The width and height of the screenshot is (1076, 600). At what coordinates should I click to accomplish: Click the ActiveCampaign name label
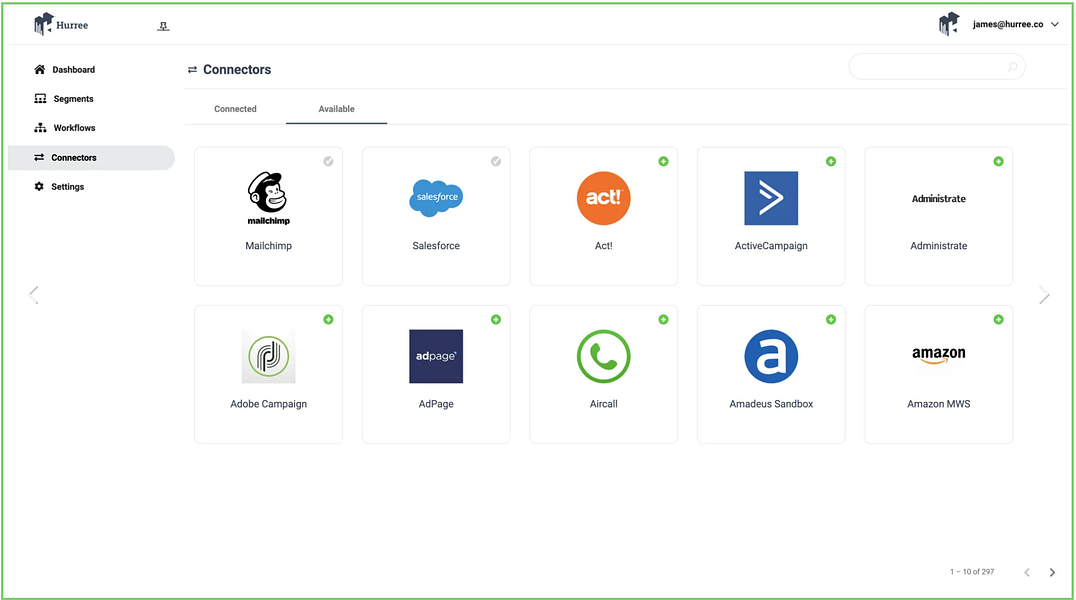pyautogui.click(x=771, y=246)
